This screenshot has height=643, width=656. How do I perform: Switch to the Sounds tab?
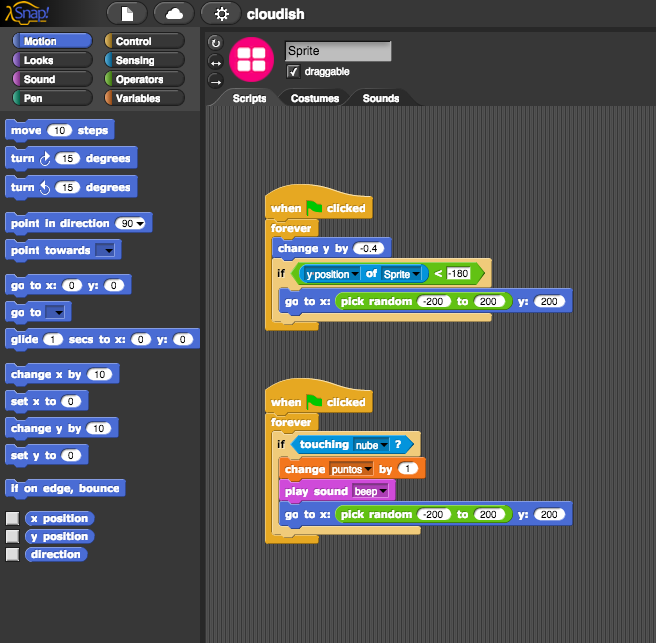click(380, 98)
